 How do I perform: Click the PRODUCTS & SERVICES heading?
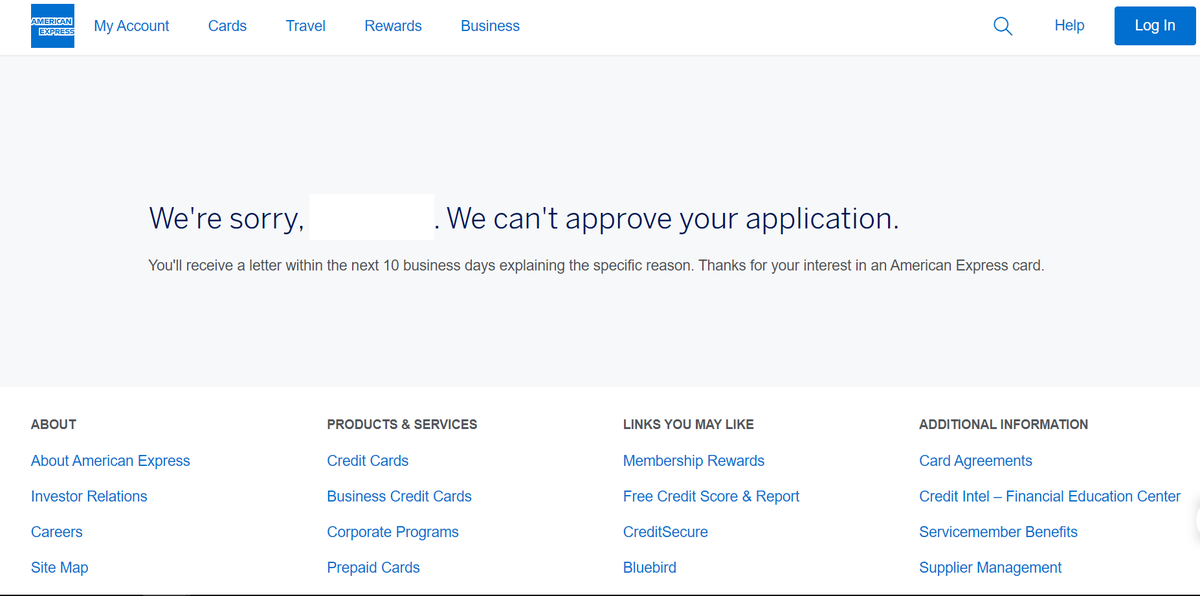point(402,424)
